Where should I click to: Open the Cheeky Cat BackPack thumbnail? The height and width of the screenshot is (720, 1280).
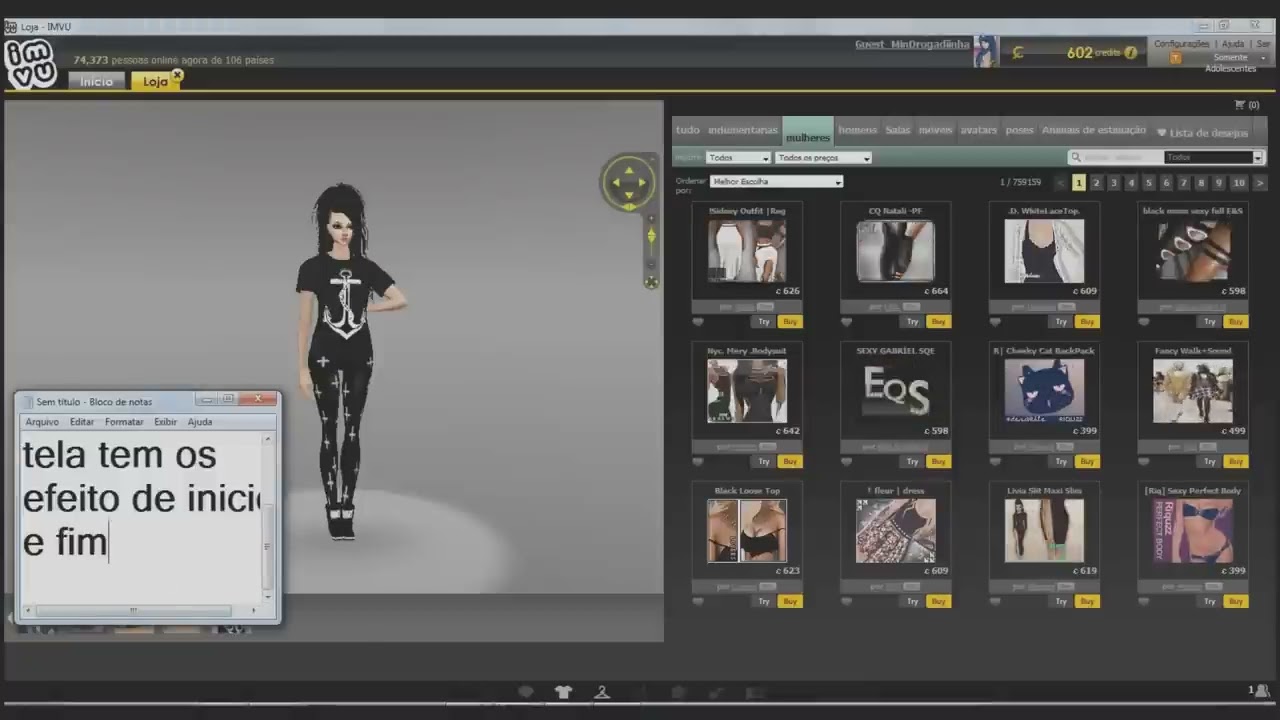pos(1044,391)
